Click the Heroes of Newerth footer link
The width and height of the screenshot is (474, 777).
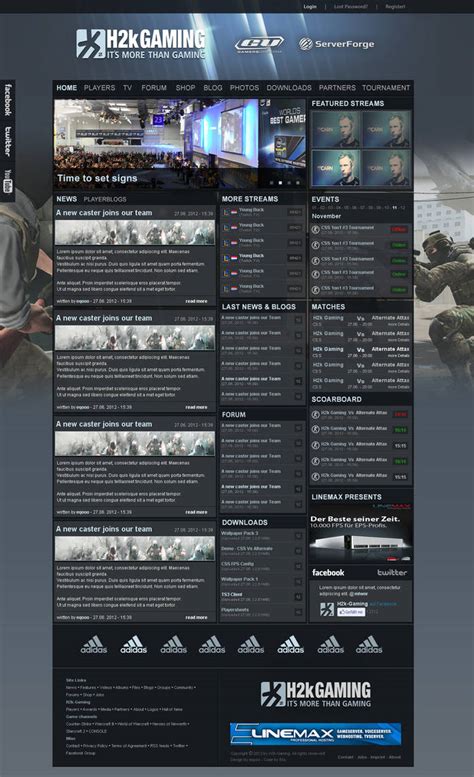click(x=169, y=724)
